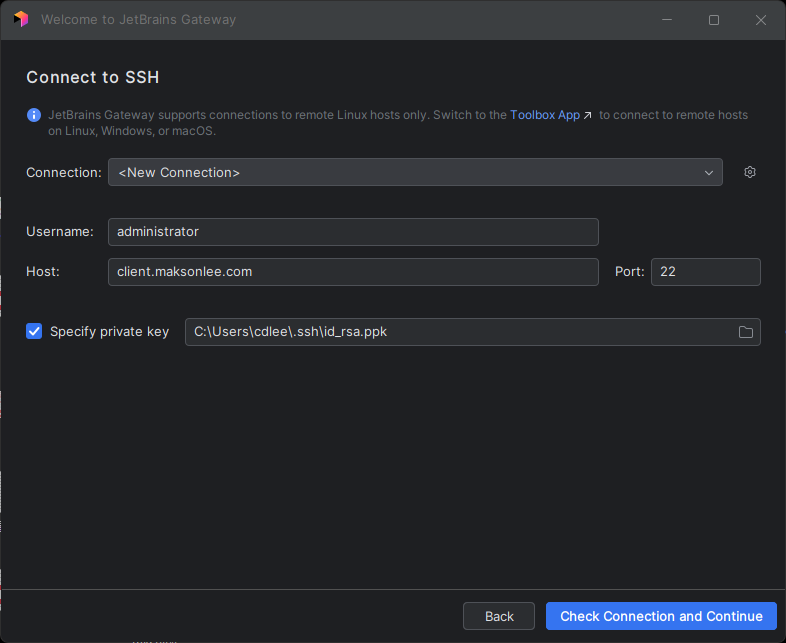Click the Welcome to JetBrains Gateway title
Screen dimensions: 786x643
pyautogui.click(x=138, y=20)
